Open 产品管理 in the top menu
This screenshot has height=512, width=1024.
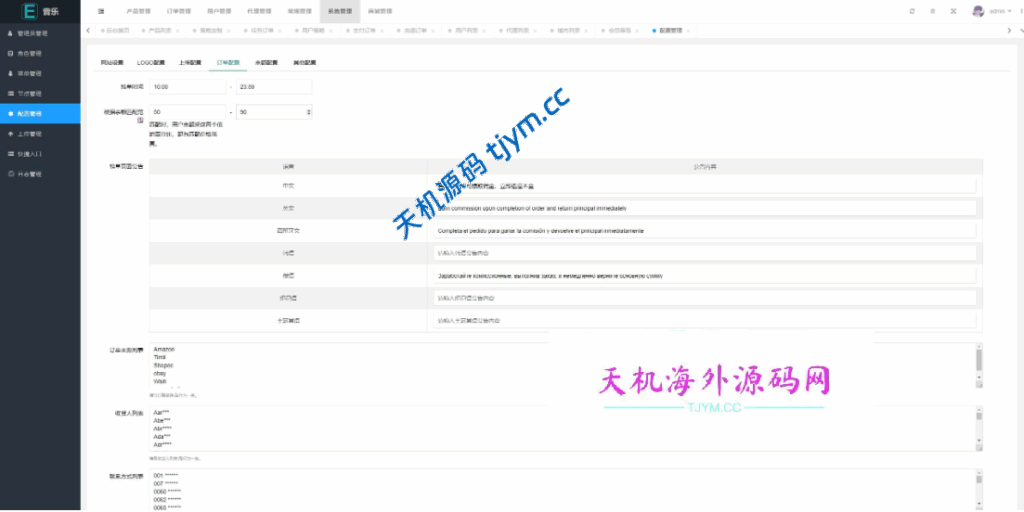click(139, 10)
